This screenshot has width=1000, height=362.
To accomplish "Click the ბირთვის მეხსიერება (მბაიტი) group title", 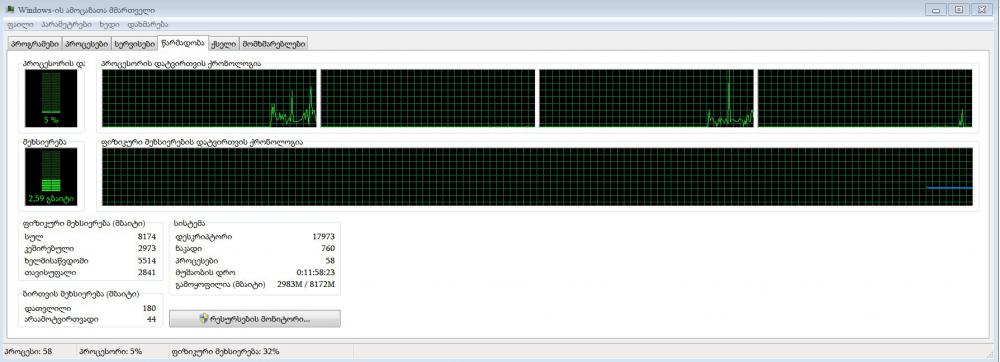I will (80, 295).
